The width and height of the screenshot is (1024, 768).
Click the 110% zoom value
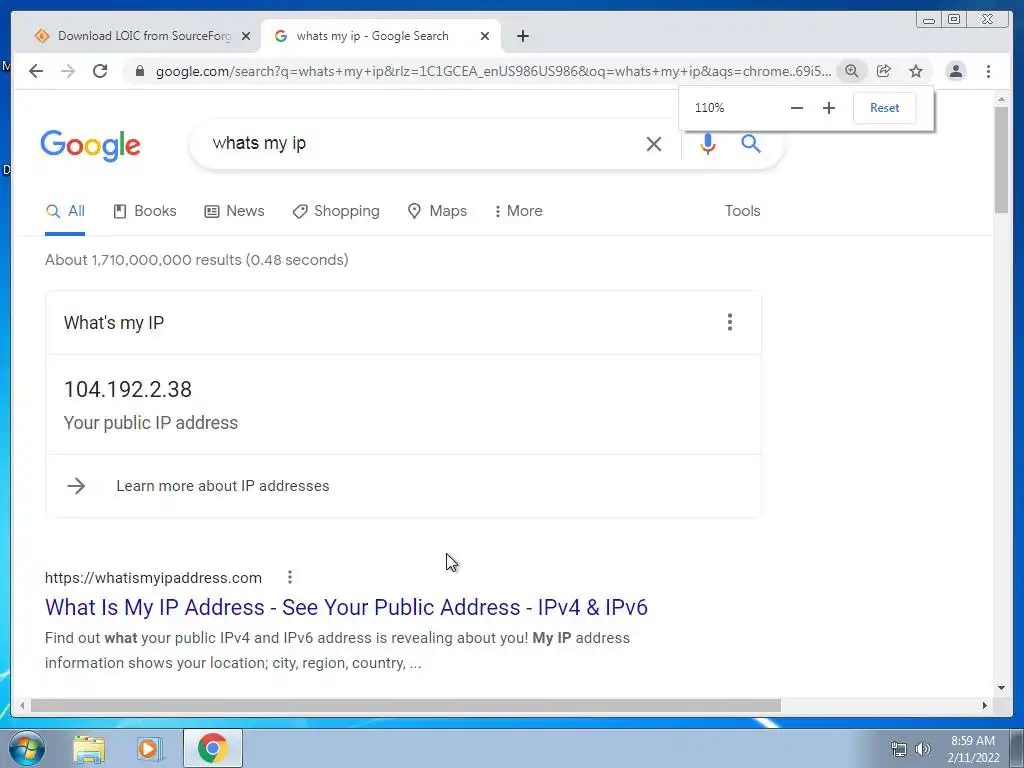[x=709, y=108]
